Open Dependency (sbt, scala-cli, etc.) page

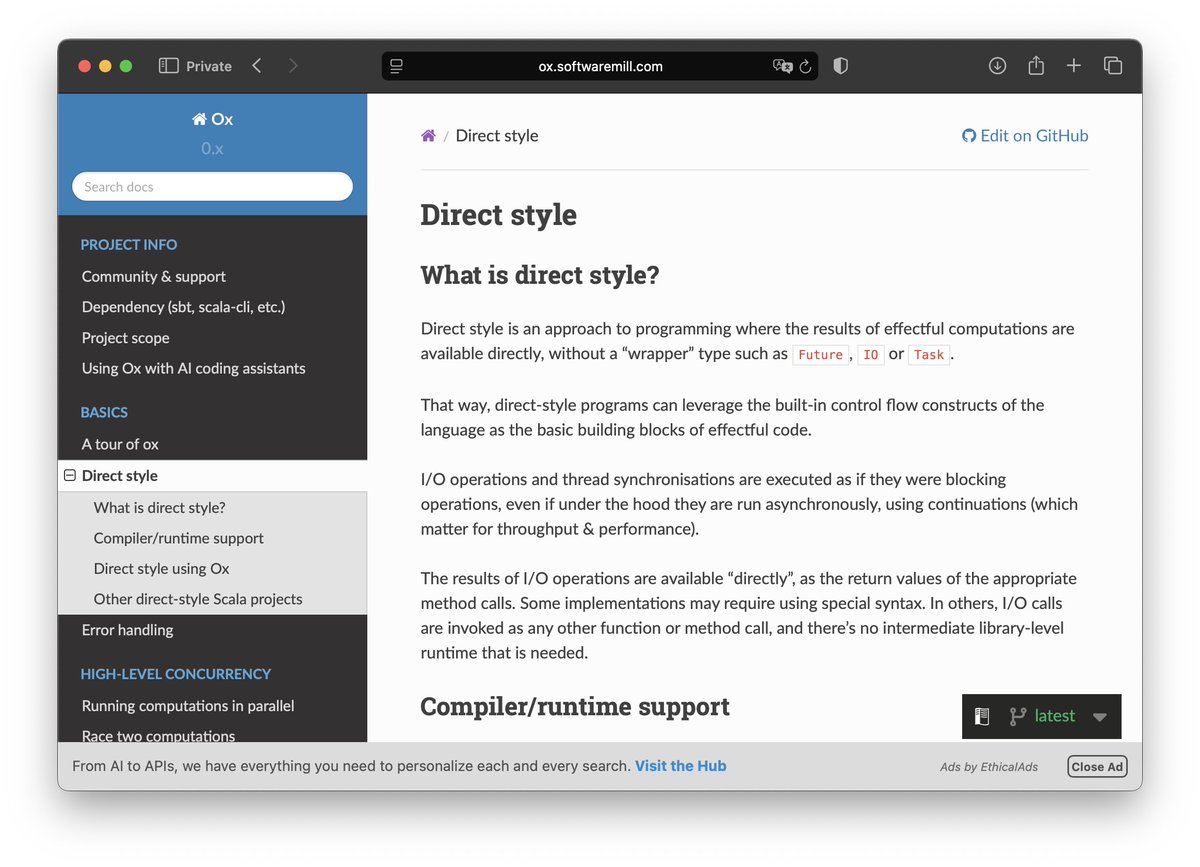coord(183,307)
